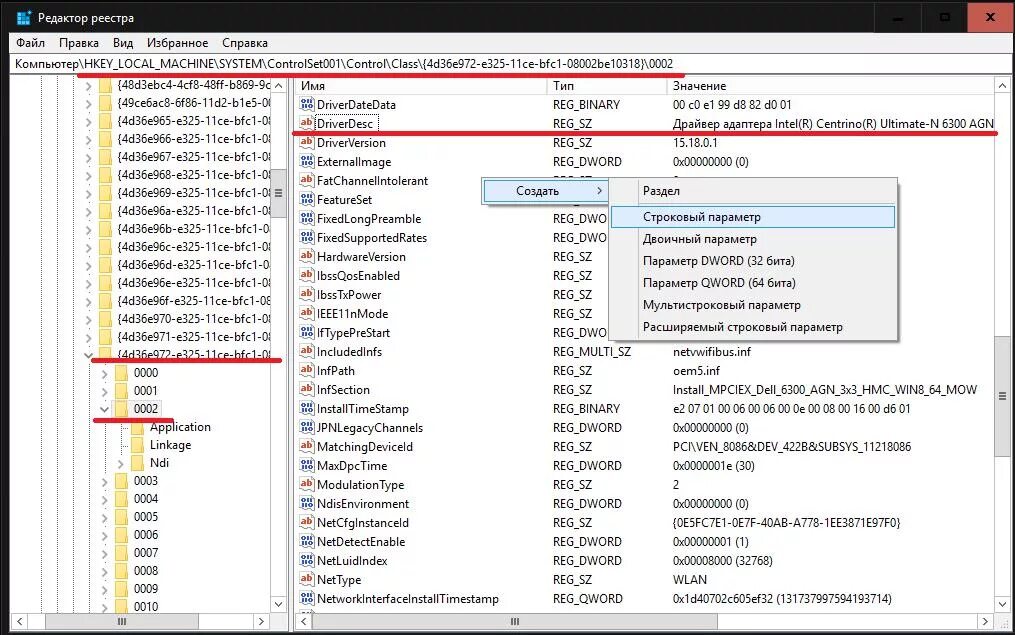Choose Строковый параметр in the submenu
This screenshot has height=635, width=1015.
(753, 217)
